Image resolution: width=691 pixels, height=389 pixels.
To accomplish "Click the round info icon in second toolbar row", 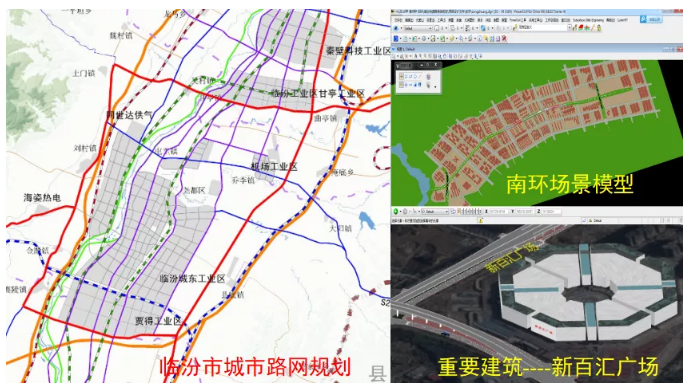I will click(x=479, y=39).
